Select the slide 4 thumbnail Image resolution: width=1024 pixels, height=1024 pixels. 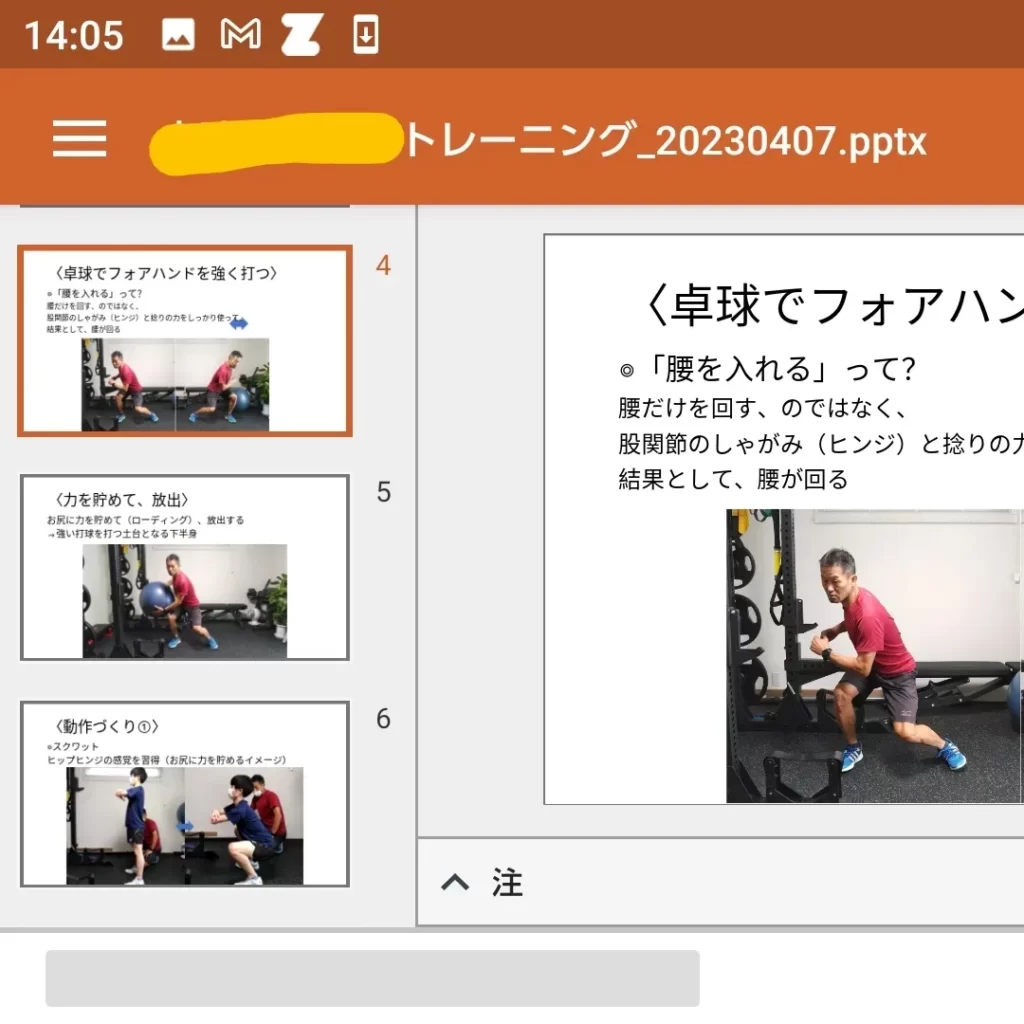(x=185, y=340)
